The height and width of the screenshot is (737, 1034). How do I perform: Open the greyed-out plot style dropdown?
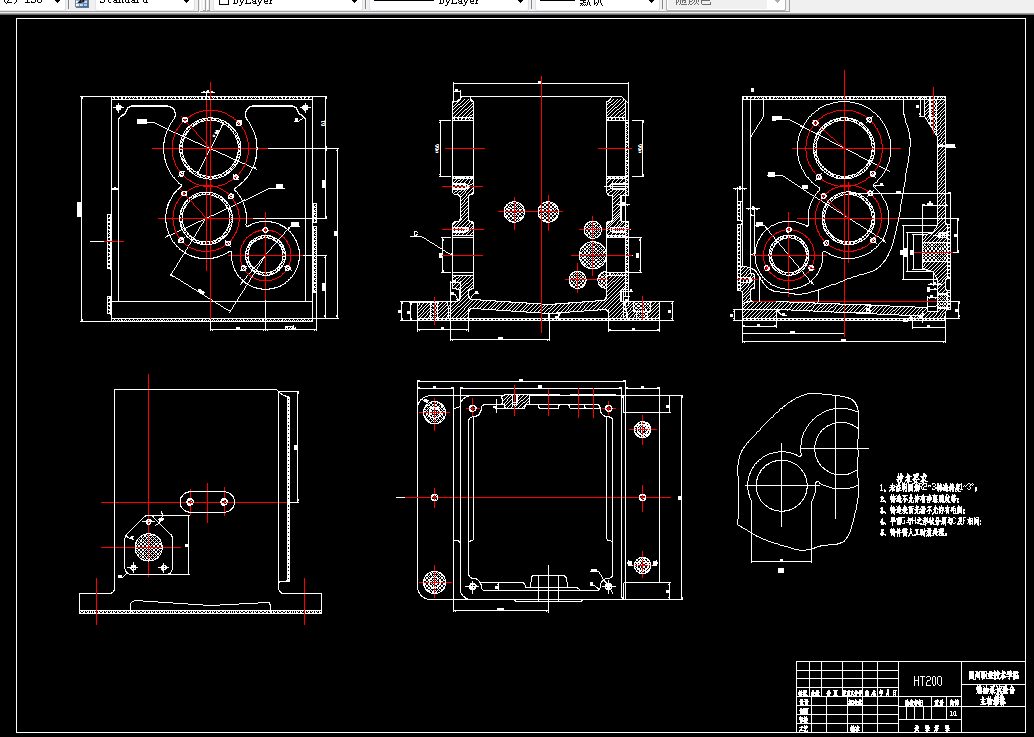724,3
